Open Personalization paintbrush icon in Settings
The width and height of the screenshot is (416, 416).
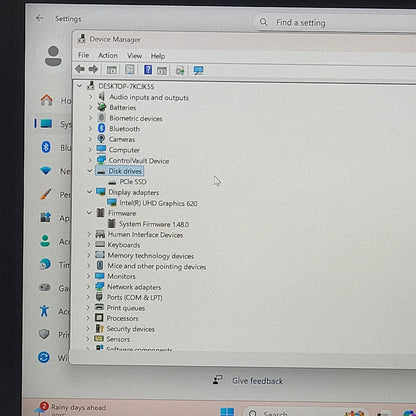pos(46,194)
